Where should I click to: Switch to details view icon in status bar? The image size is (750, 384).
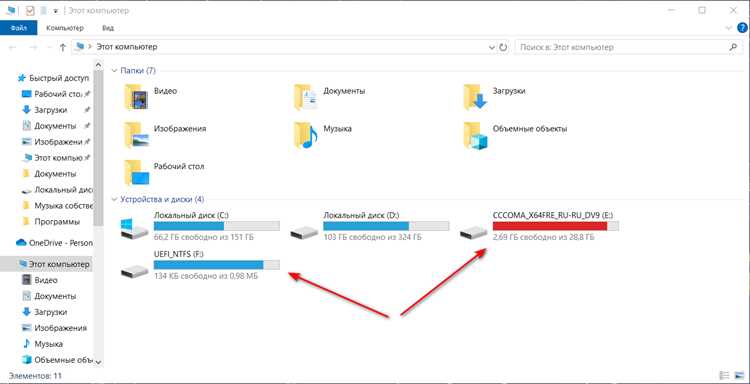tap(725, 375)
